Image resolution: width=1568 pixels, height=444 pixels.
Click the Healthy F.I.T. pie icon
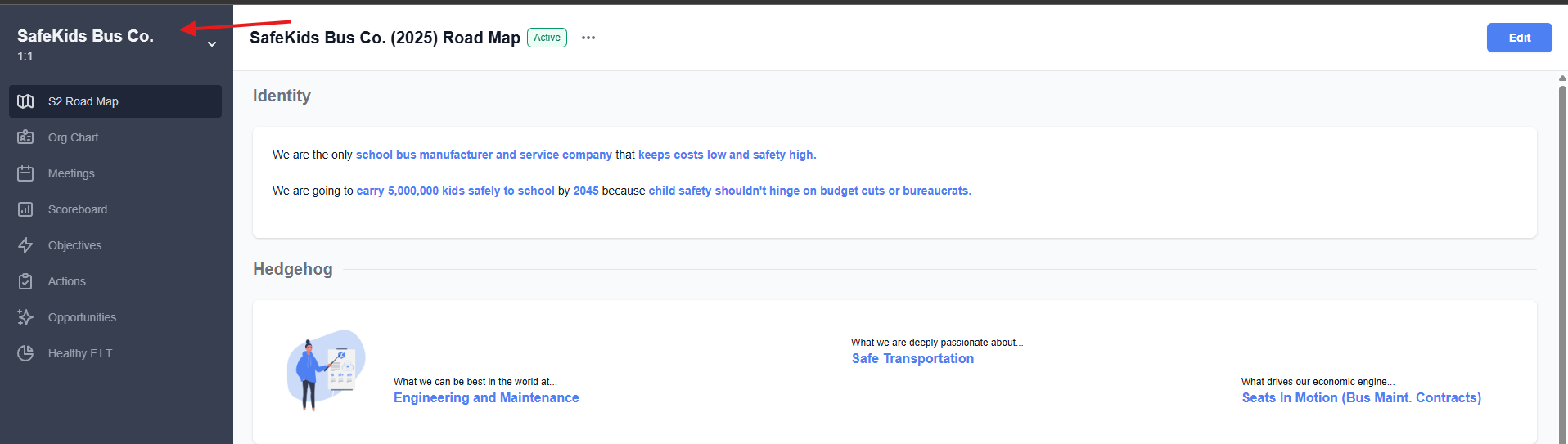click(x=25, y=353)
